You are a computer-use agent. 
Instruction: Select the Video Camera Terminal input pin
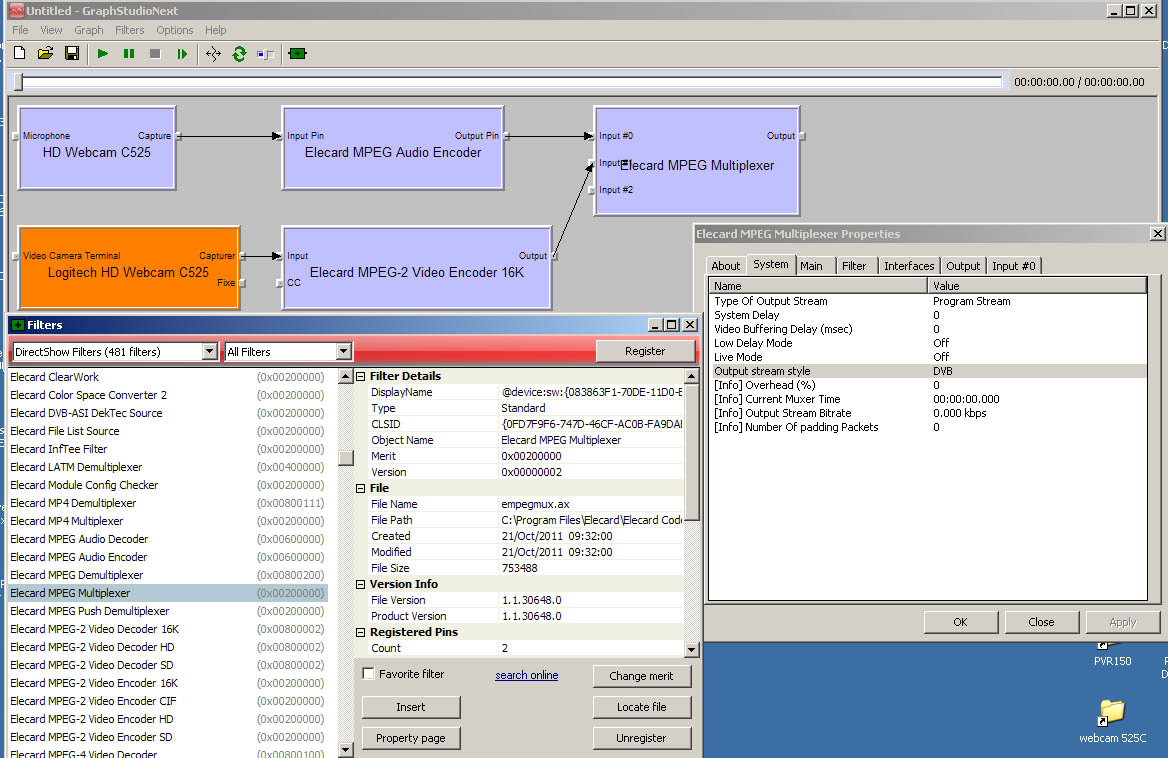[x=16, y=256]
